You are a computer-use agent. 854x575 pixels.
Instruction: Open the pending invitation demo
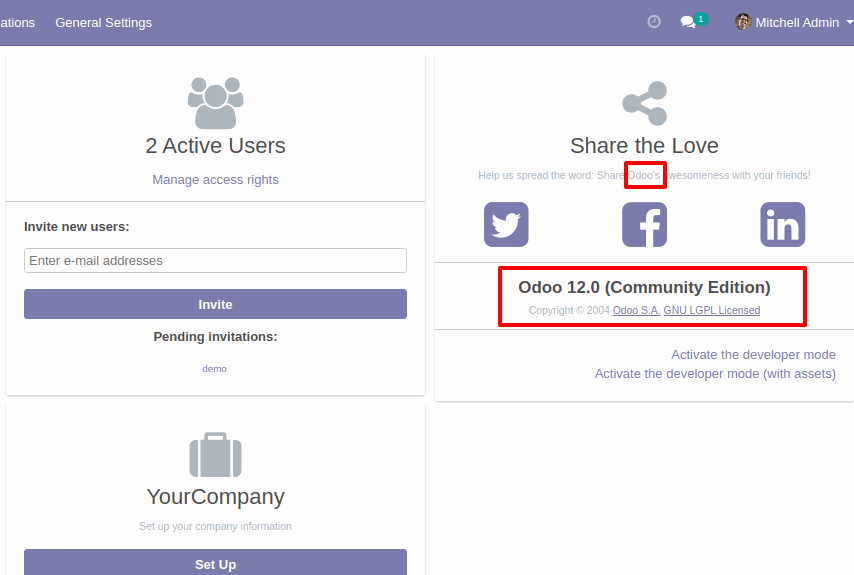(214, 369)
